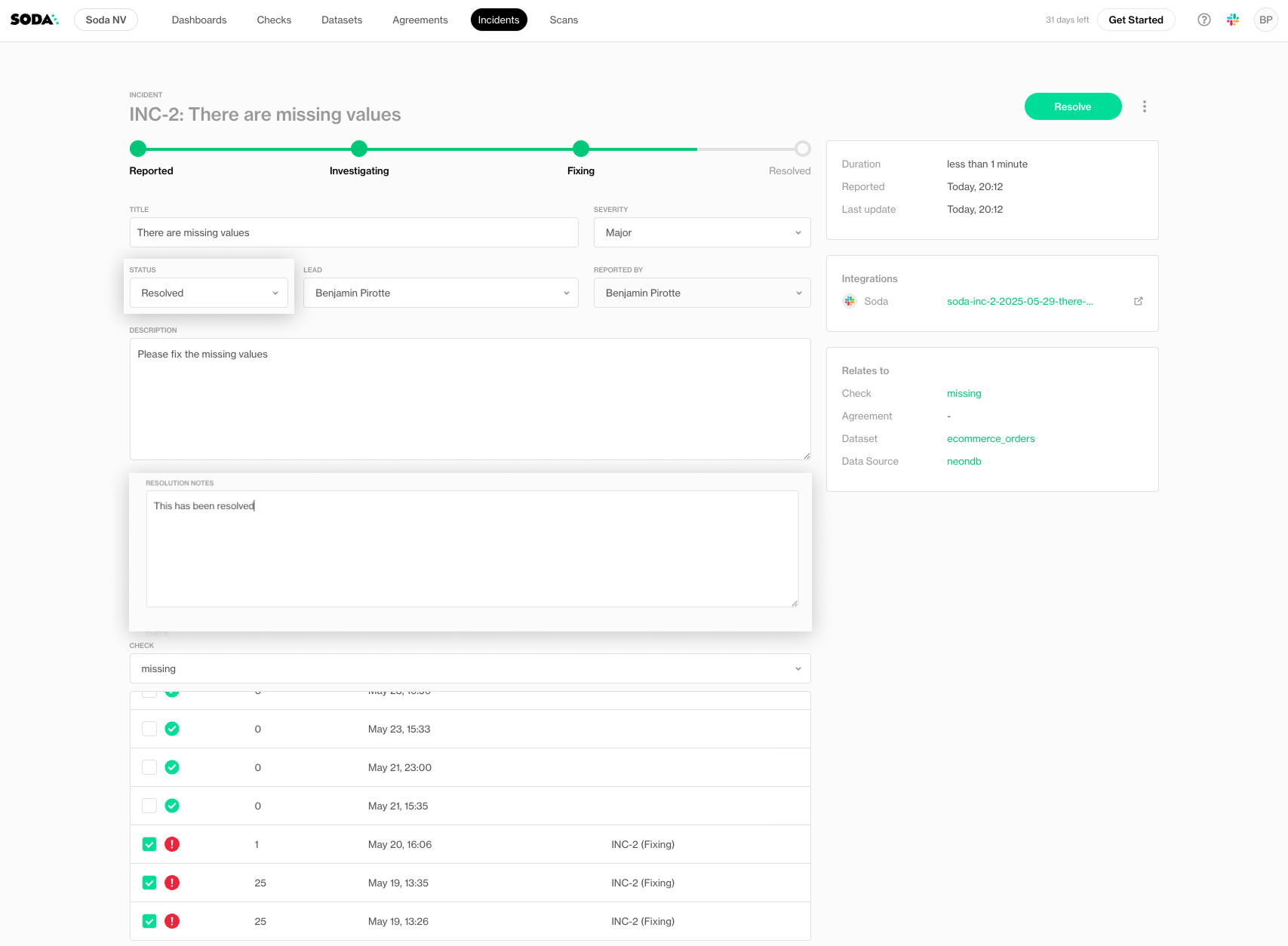This screenshot has width=1288, height=946.
Task: Open the ecommerce_orders dataset link
Action: click(990, 438)
